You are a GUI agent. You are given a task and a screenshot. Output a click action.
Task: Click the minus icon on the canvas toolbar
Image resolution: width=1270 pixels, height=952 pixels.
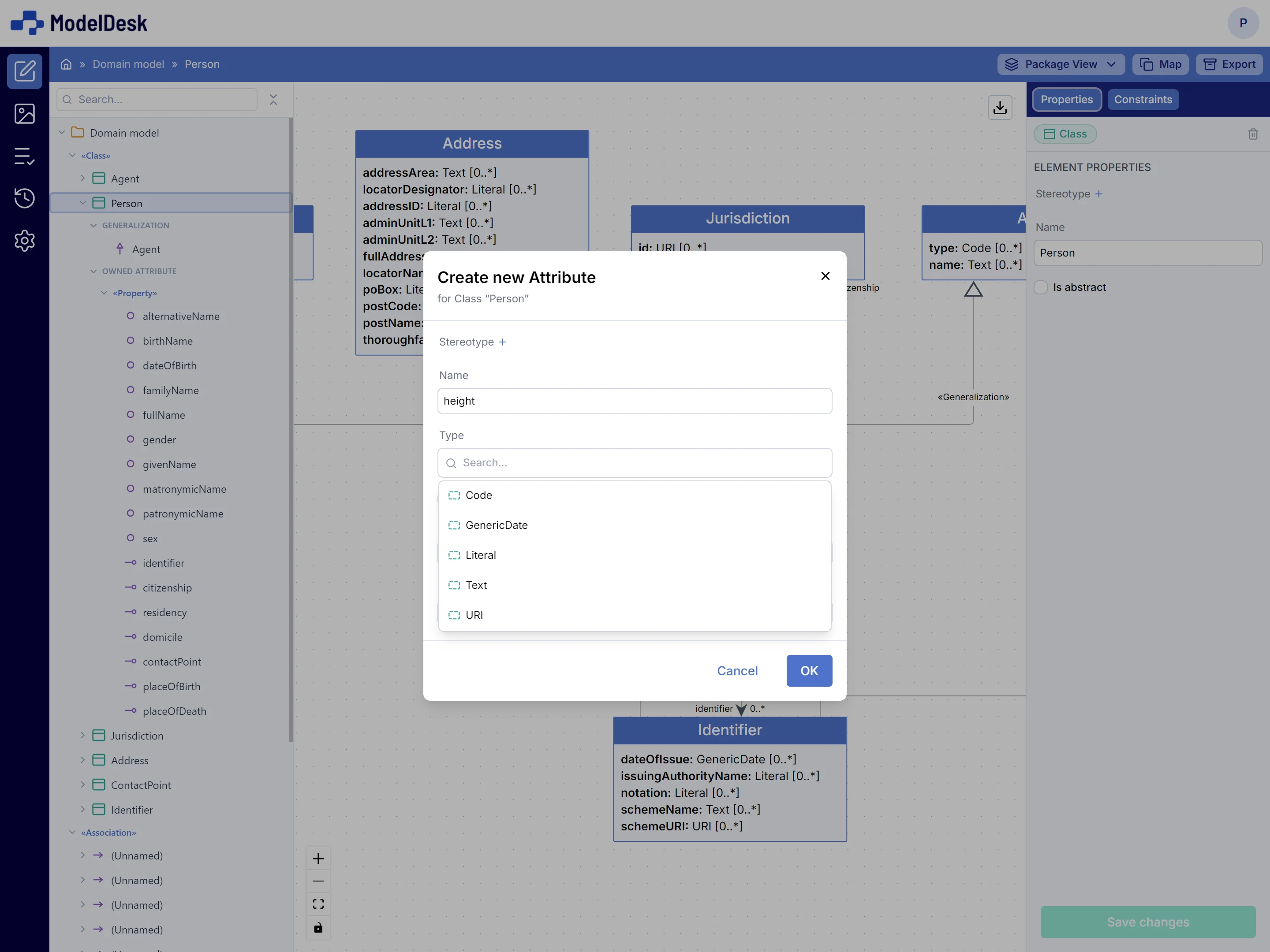coord(319,880)
